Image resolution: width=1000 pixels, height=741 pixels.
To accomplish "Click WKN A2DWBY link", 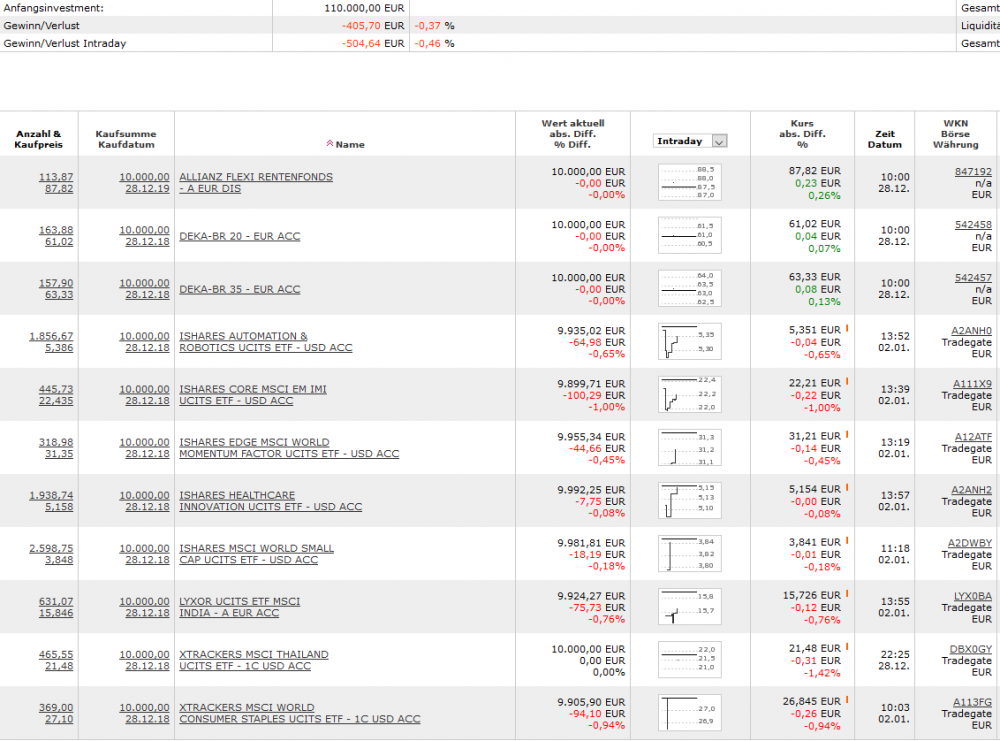I will pyautogui.click(x=970, y=543).
